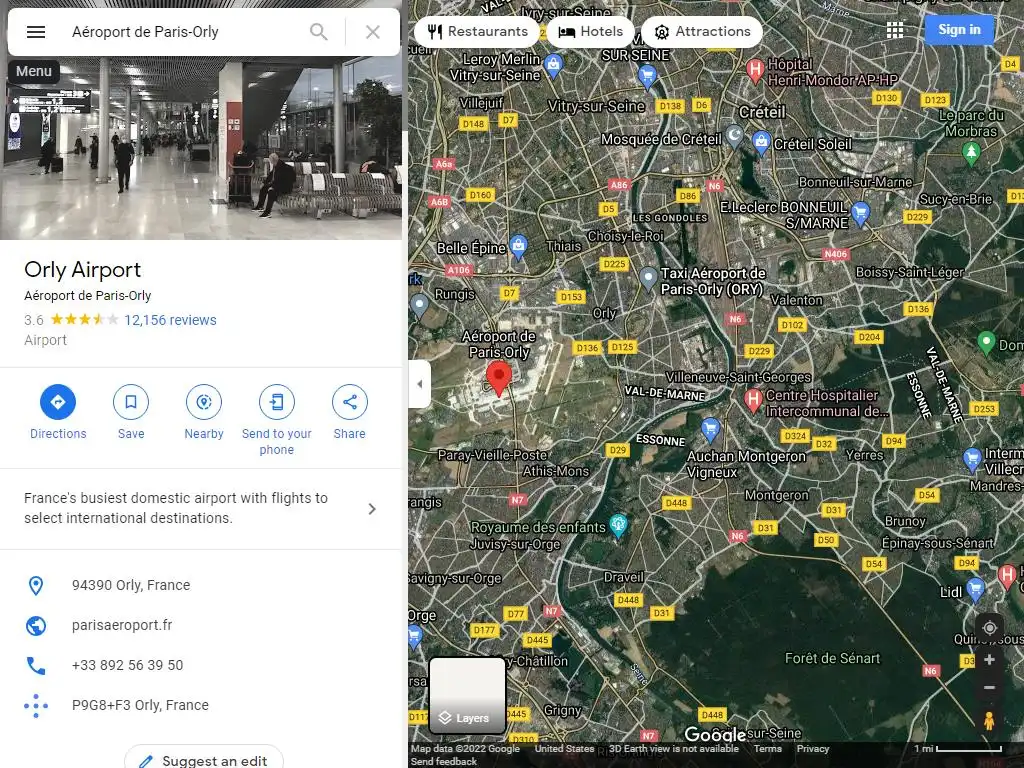Select Auchan Montgeron Vigneux marker
Image resolution: width=1024 pixels, height=768 pixels.
pos(711,430)
